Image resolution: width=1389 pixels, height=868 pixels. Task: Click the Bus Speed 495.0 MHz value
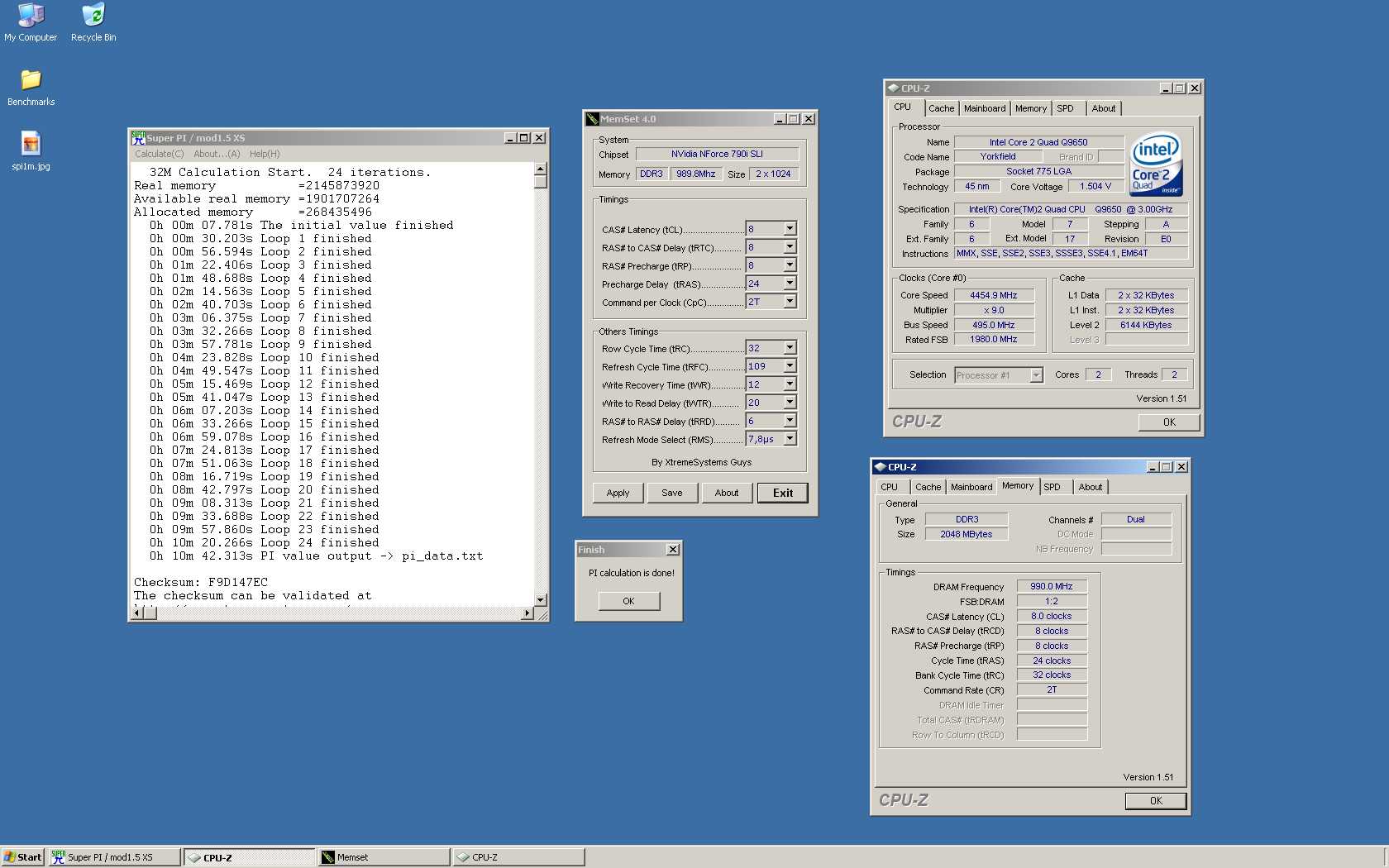tap(994, 325)
